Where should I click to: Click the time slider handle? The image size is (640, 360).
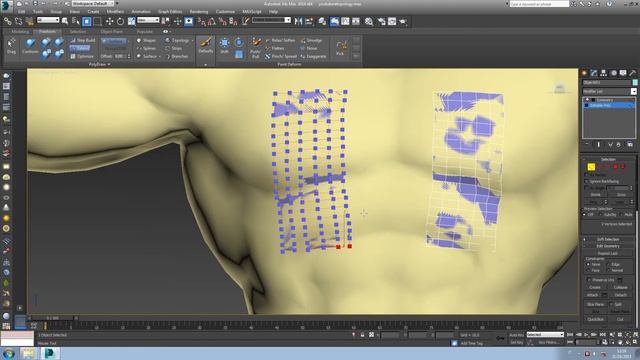point(52,318)
